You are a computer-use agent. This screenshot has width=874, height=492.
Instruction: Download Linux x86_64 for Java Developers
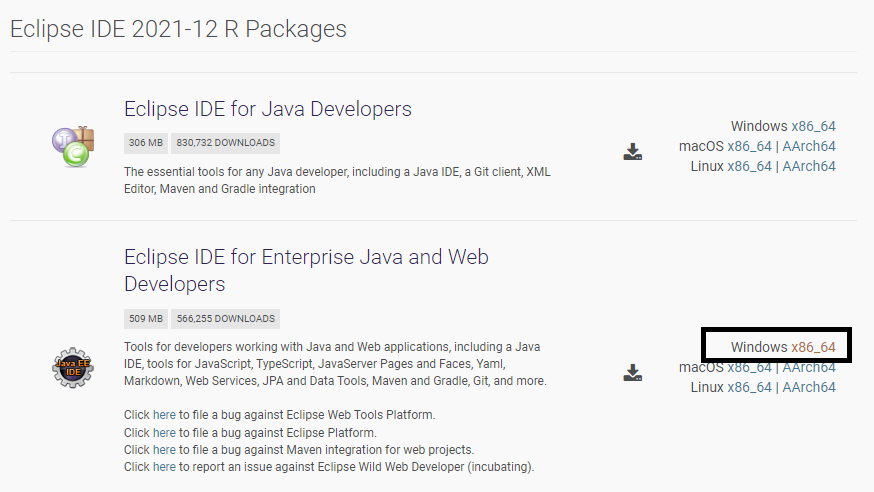tap(749, 167)
